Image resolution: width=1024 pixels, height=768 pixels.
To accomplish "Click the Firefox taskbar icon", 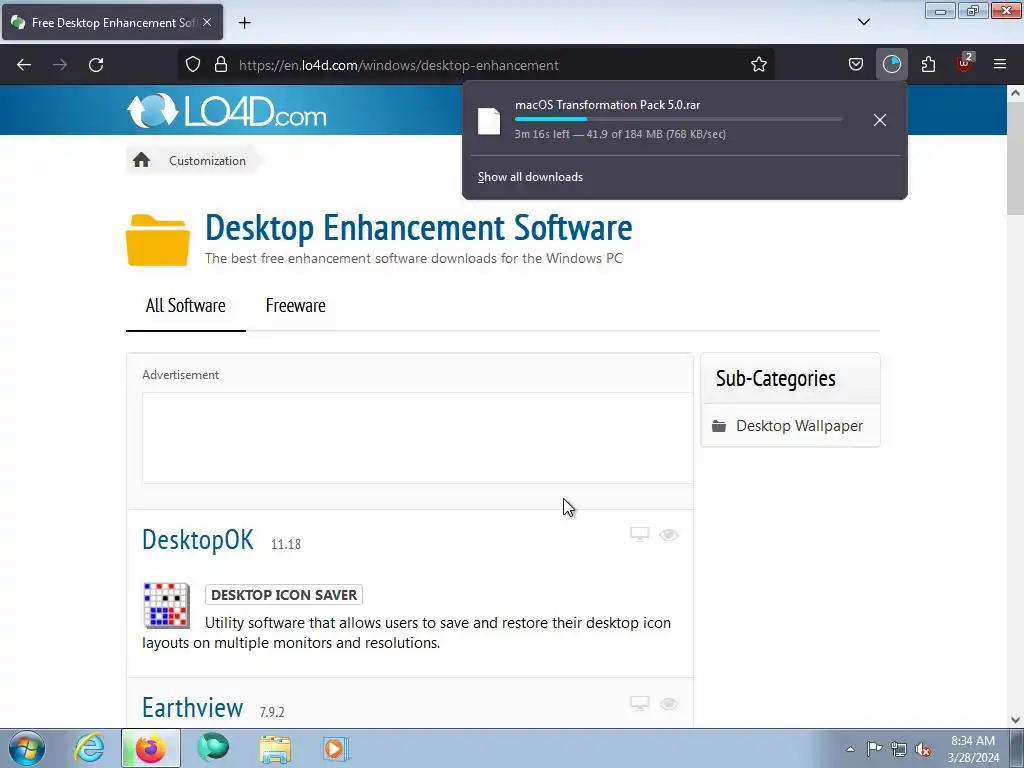I will tap(150, 748).
